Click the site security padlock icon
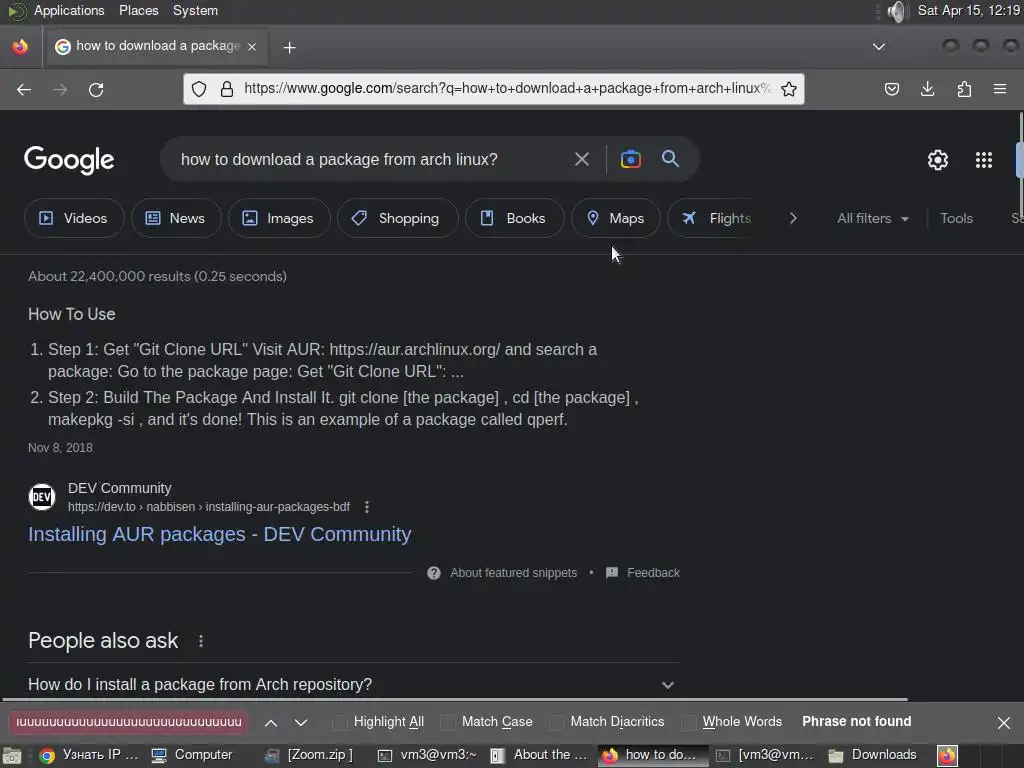 click(227, 89)
